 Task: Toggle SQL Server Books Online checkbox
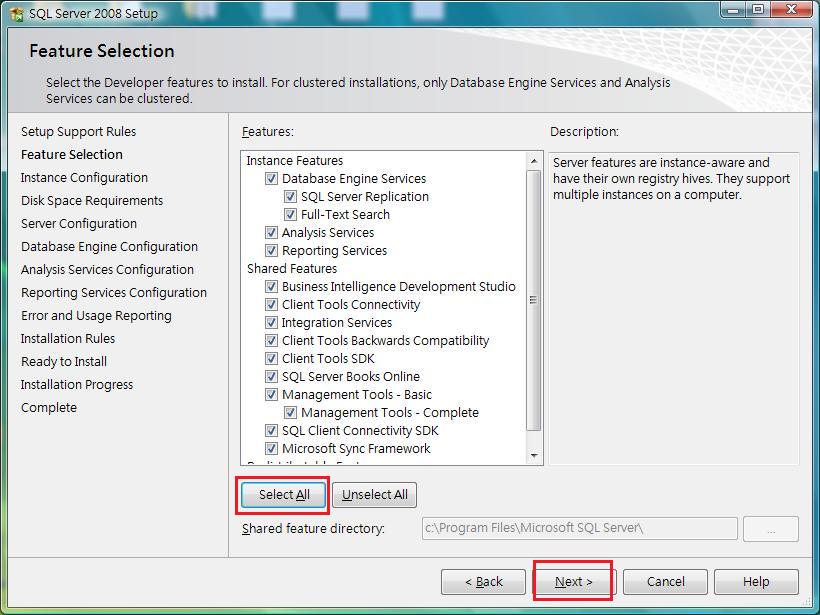click(271, 377)
